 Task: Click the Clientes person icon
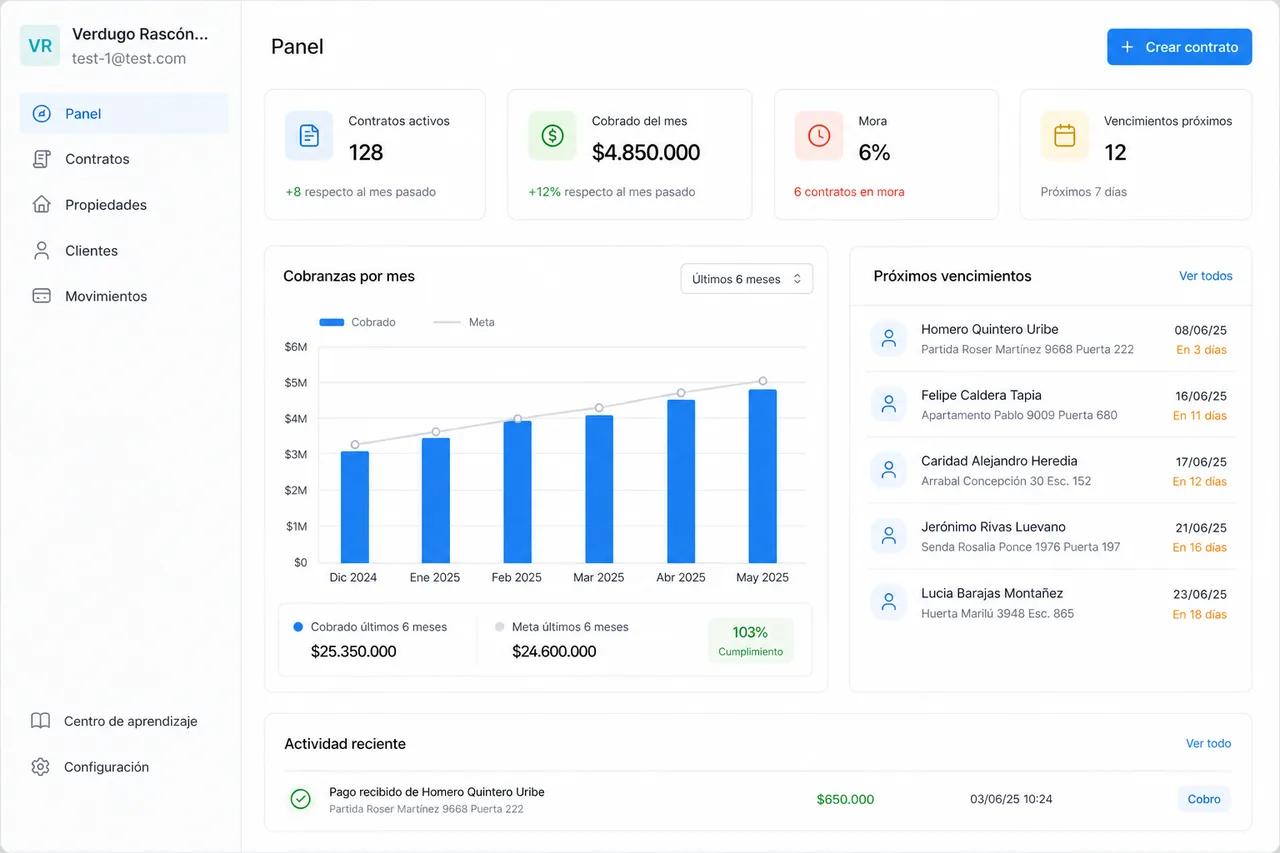(x=41, y=251)
